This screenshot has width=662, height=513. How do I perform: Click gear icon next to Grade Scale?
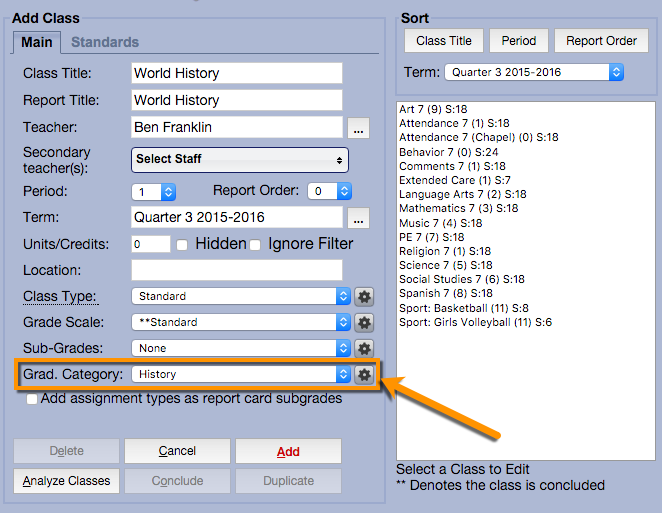[364, 323]
